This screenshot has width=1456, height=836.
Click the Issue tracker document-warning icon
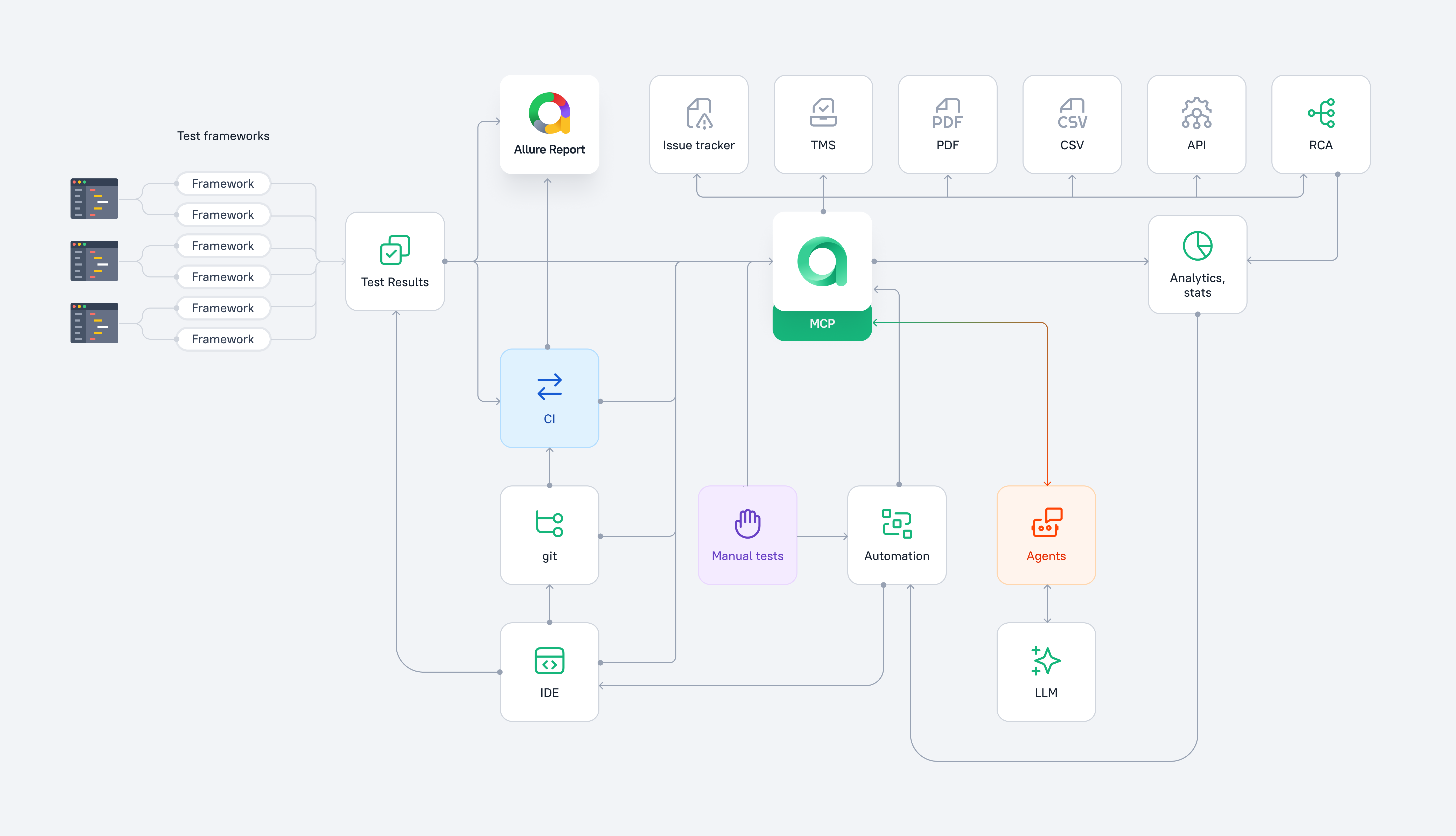[x=699, y=113]
